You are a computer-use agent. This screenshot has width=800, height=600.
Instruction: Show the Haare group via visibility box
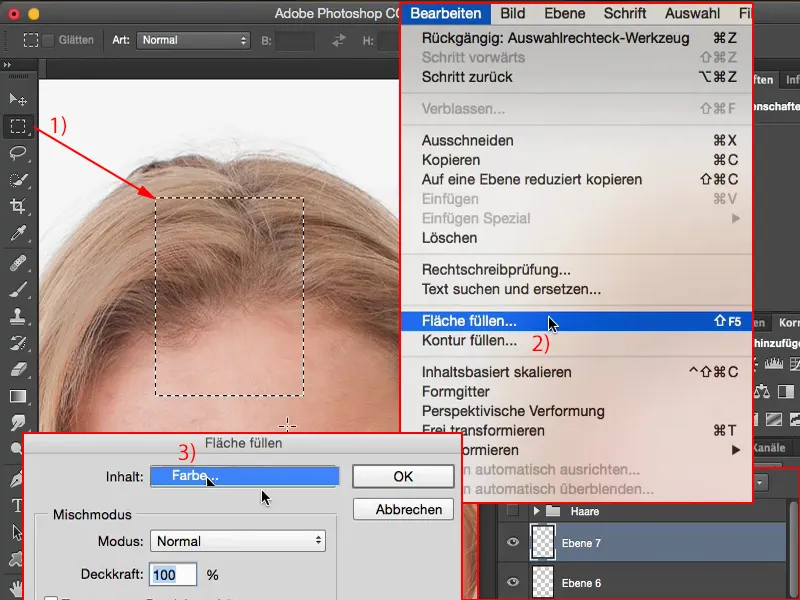(x=513, y=510)
